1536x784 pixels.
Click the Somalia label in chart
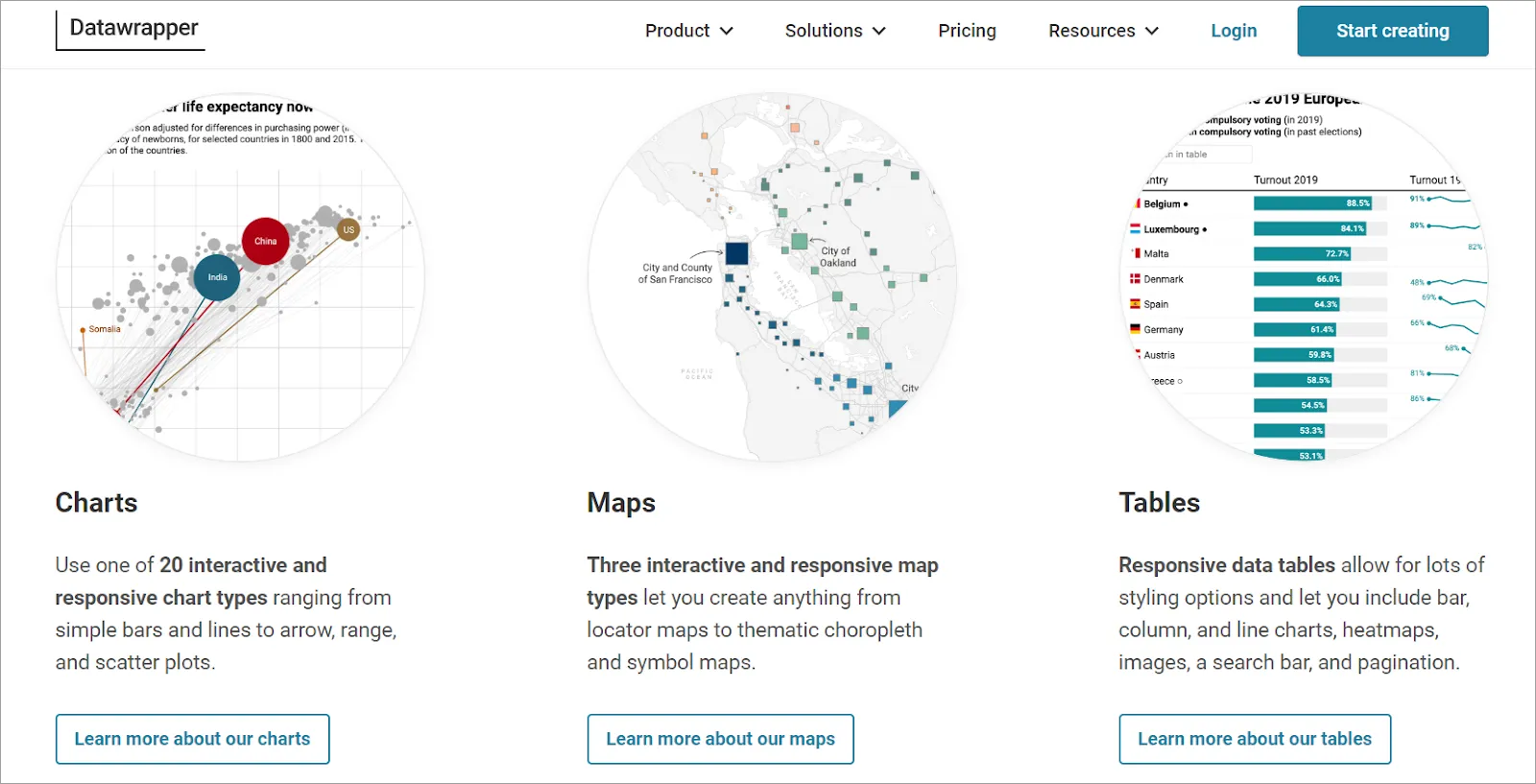click(x=105, y=329)
